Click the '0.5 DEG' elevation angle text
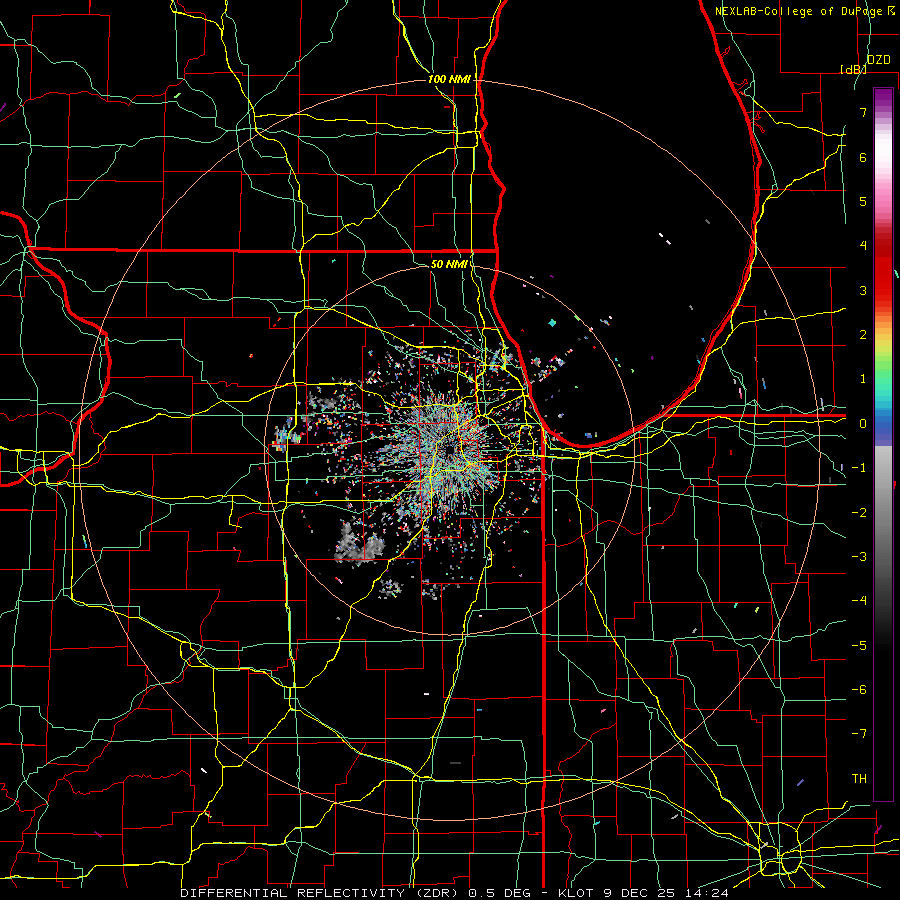 click(x=499, y=893)
